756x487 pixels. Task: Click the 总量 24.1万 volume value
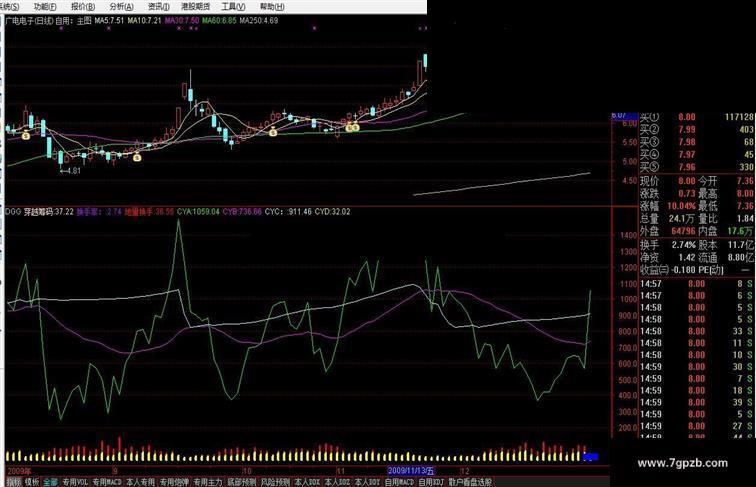[x=682, y=219]
